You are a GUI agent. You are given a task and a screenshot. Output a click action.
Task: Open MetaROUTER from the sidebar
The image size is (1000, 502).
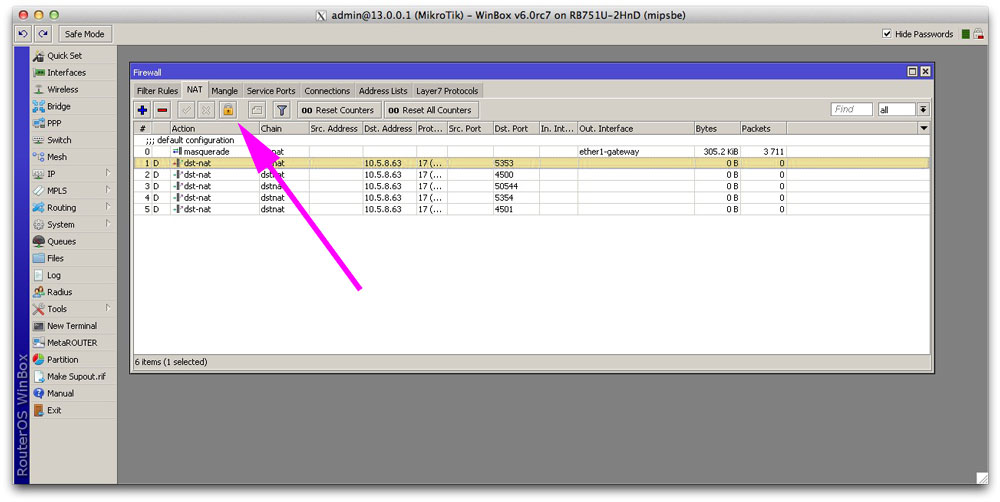pyautogui.click(x=73, y=343)
